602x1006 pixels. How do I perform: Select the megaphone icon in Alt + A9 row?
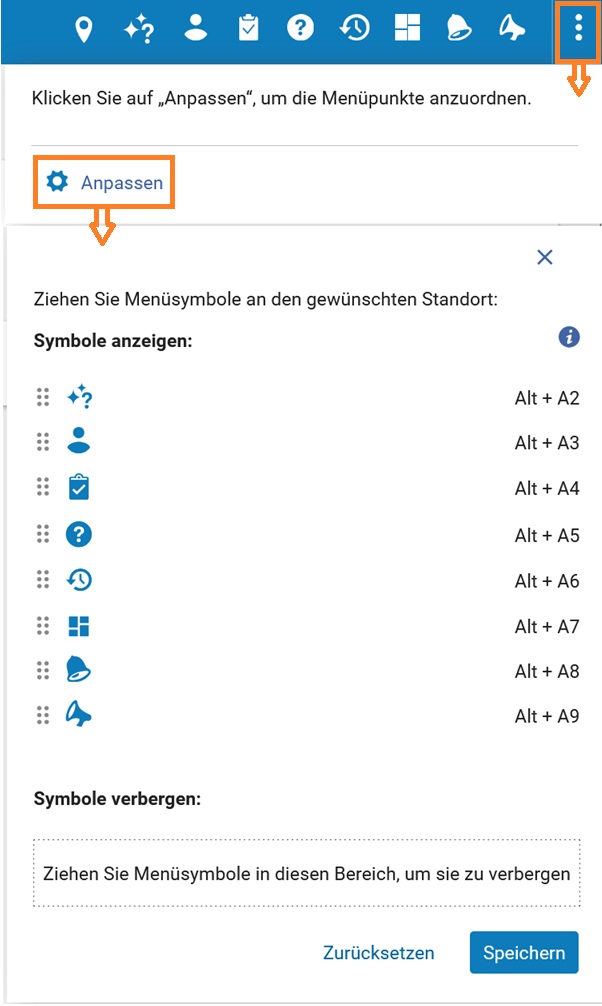(x=79, y=715)
